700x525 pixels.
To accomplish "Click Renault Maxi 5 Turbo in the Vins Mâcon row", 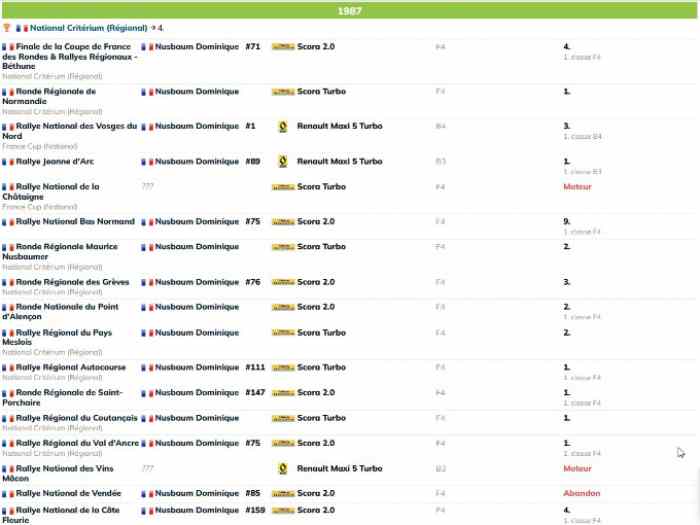I will click(340, 469).
